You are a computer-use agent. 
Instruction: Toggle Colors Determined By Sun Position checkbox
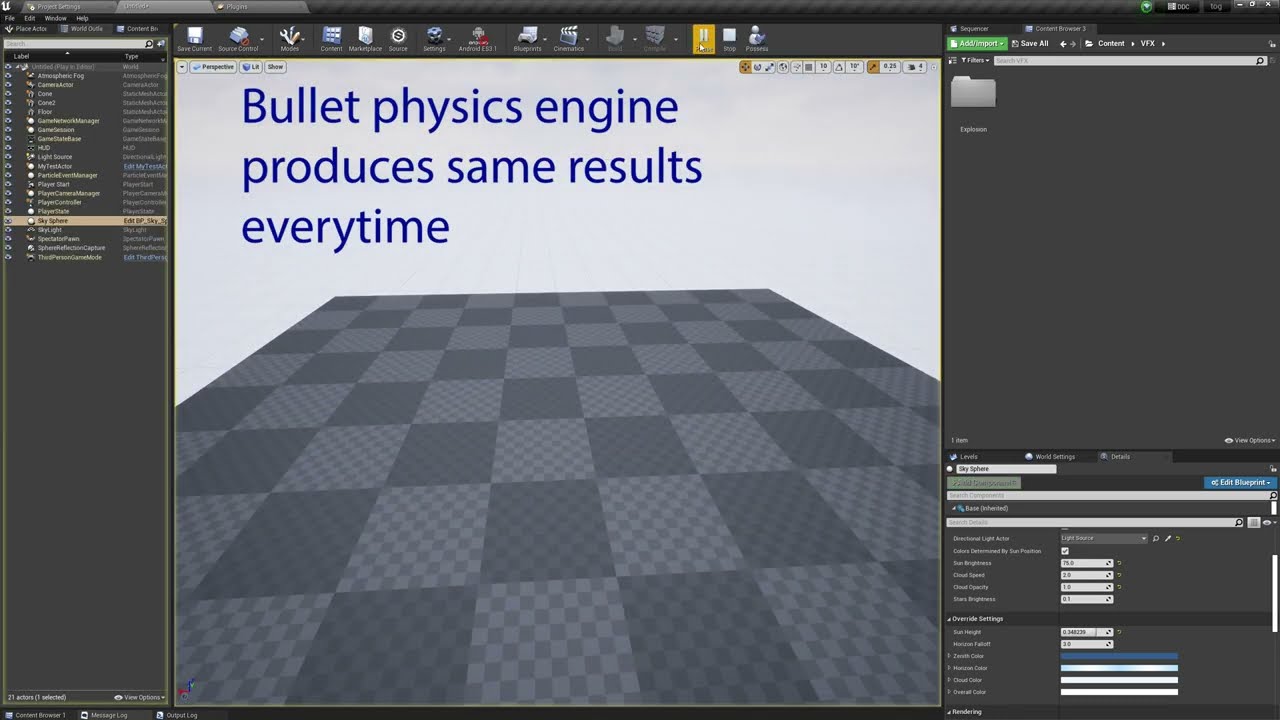tap(1065, 551)
